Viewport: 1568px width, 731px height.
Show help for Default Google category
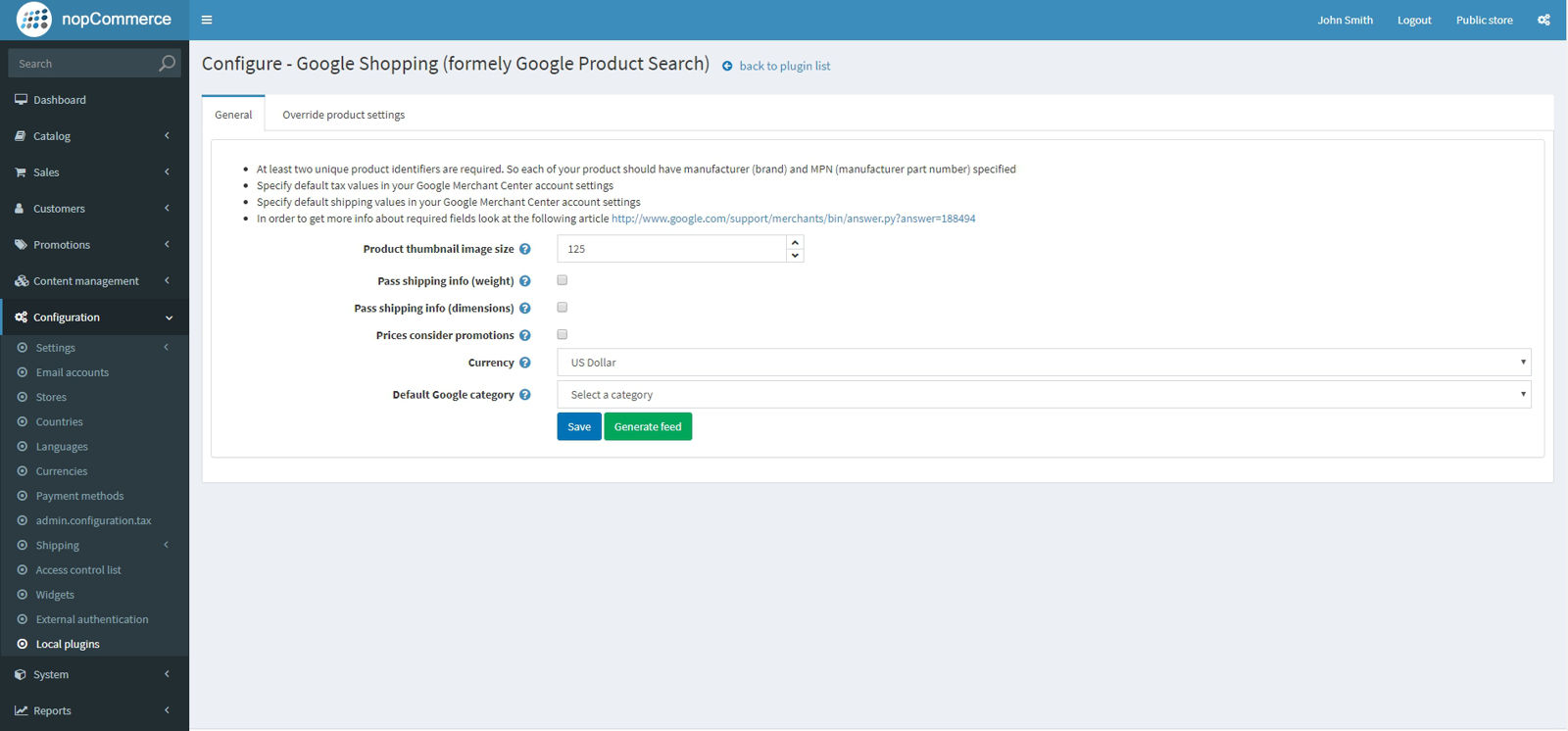[525, 395]
